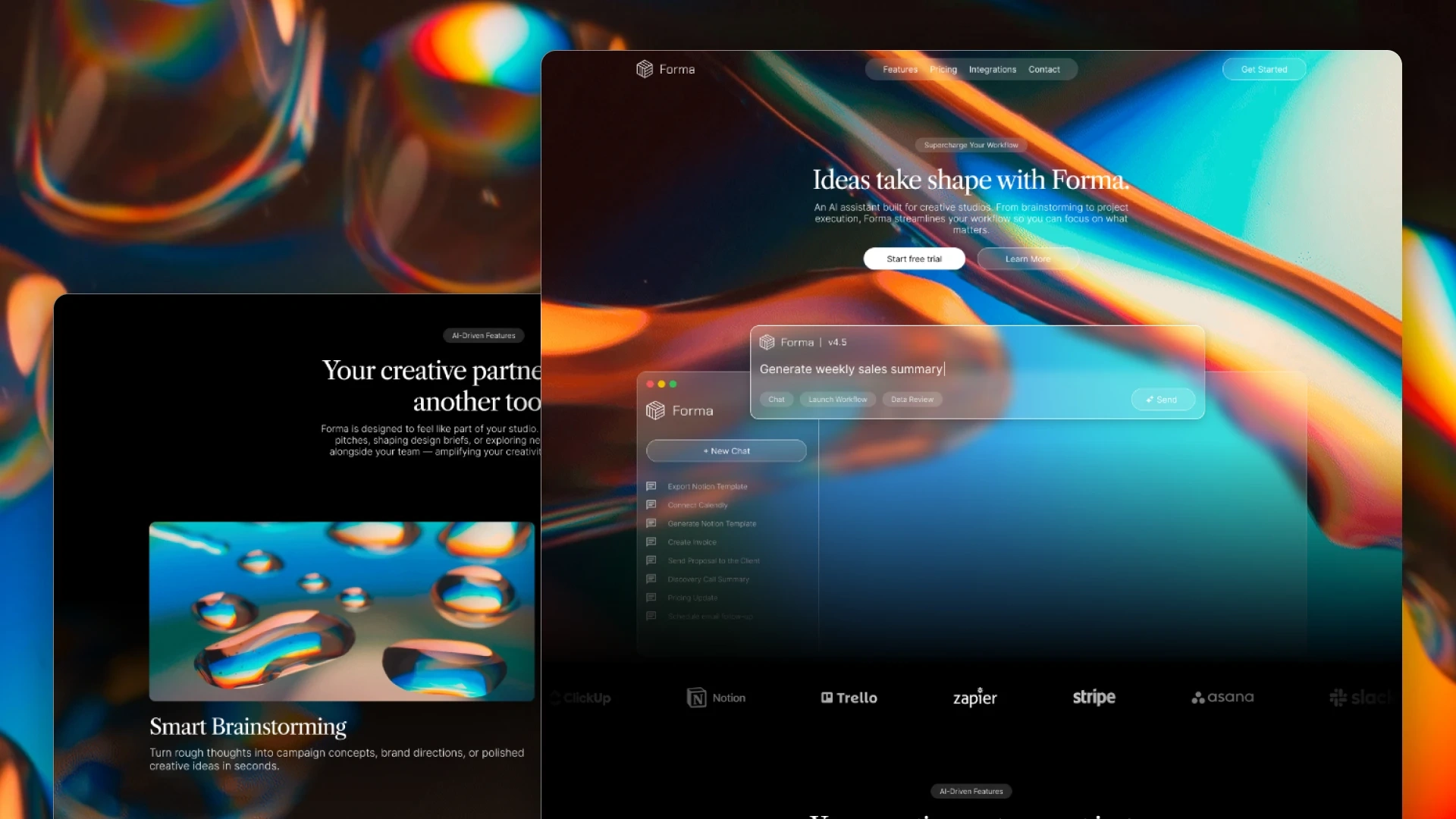Screen dimensions: 1456x819
Task: Click the Forma logo icon in header
Action: tap(645, 69)
